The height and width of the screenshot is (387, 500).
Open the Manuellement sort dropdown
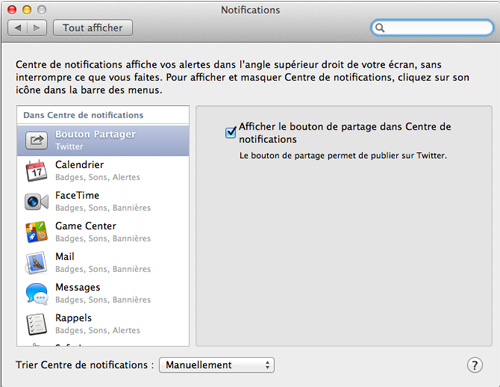tap(217, 365)
